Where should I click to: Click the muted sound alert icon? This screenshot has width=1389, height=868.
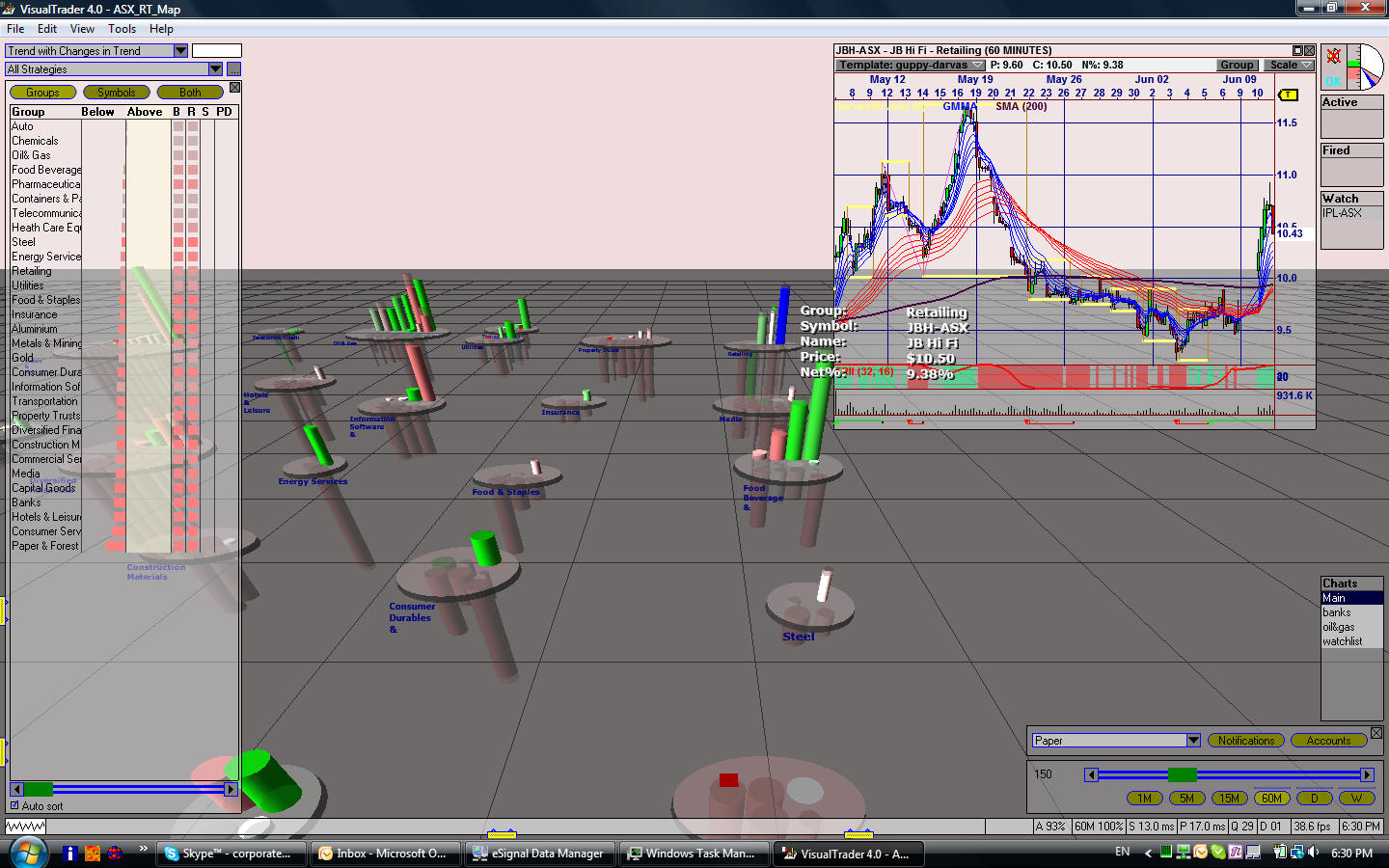1333,56
